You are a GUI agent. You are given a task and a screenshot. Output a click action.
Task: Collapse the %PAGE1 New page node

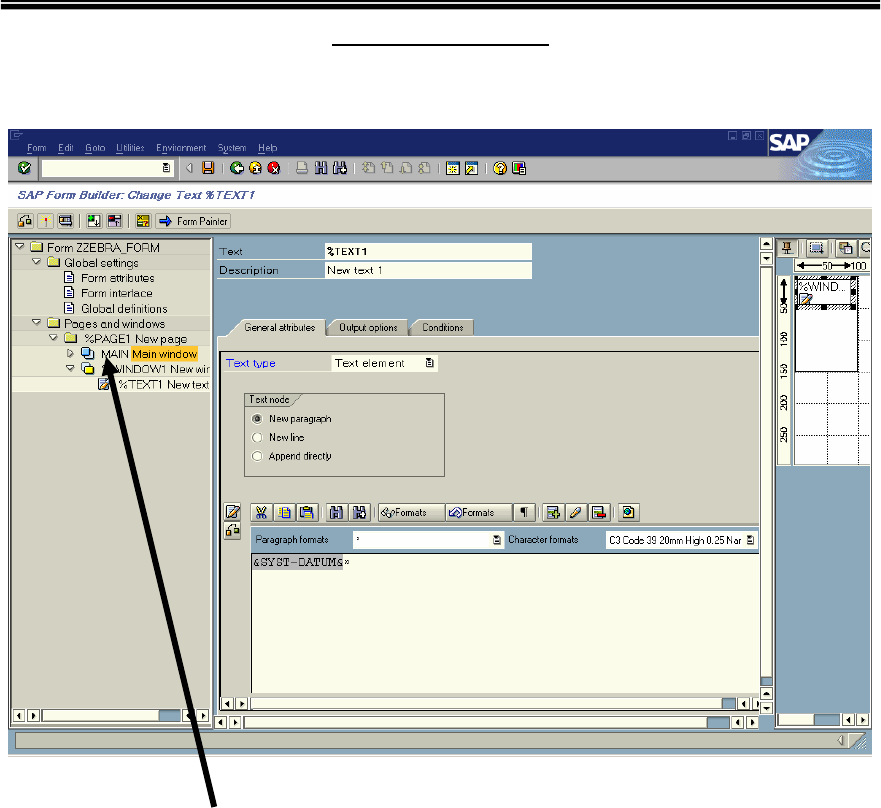pos(53,337)
